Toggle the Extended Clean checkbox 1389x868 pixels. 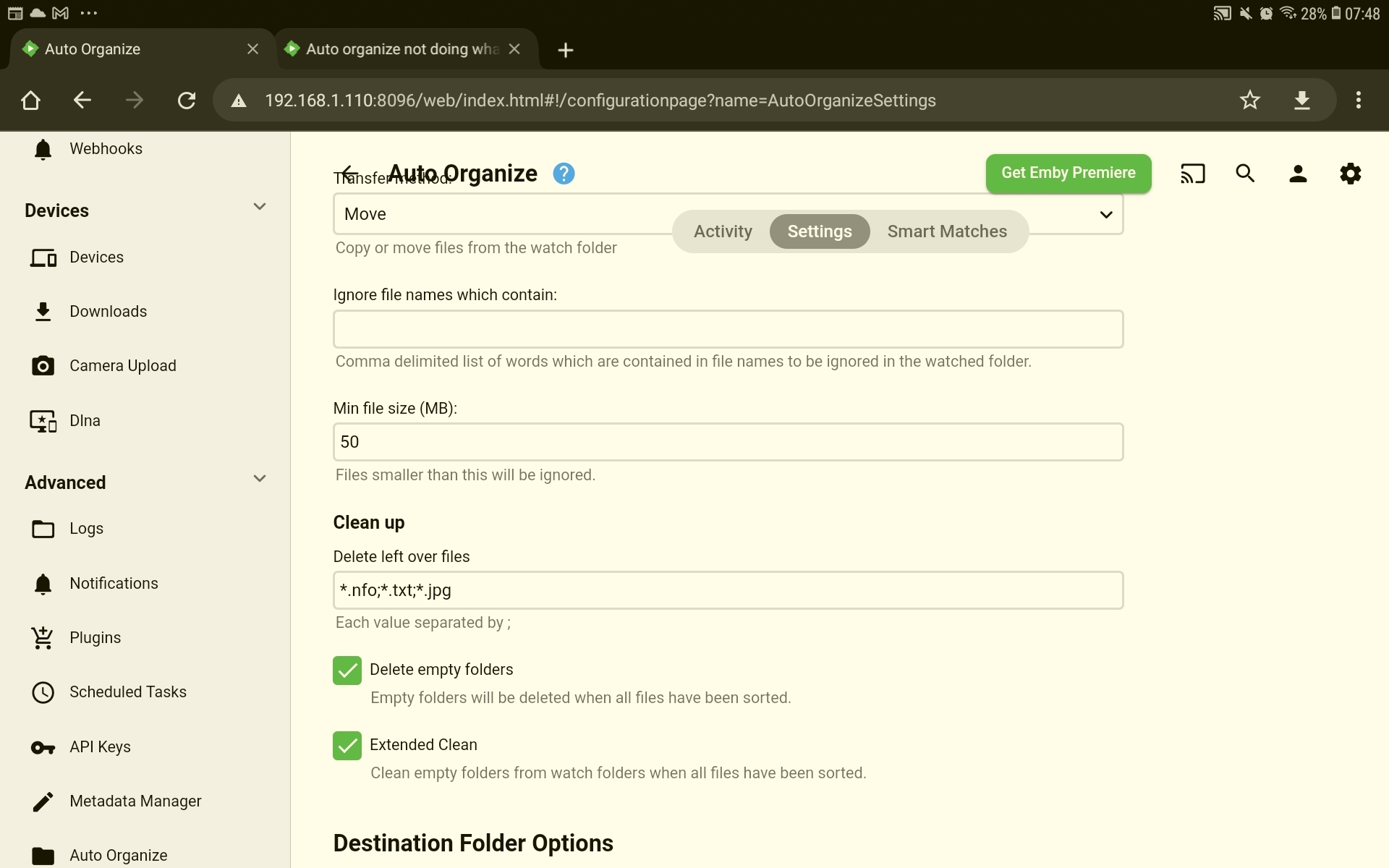pyautogui.click(x=347, y=746)
